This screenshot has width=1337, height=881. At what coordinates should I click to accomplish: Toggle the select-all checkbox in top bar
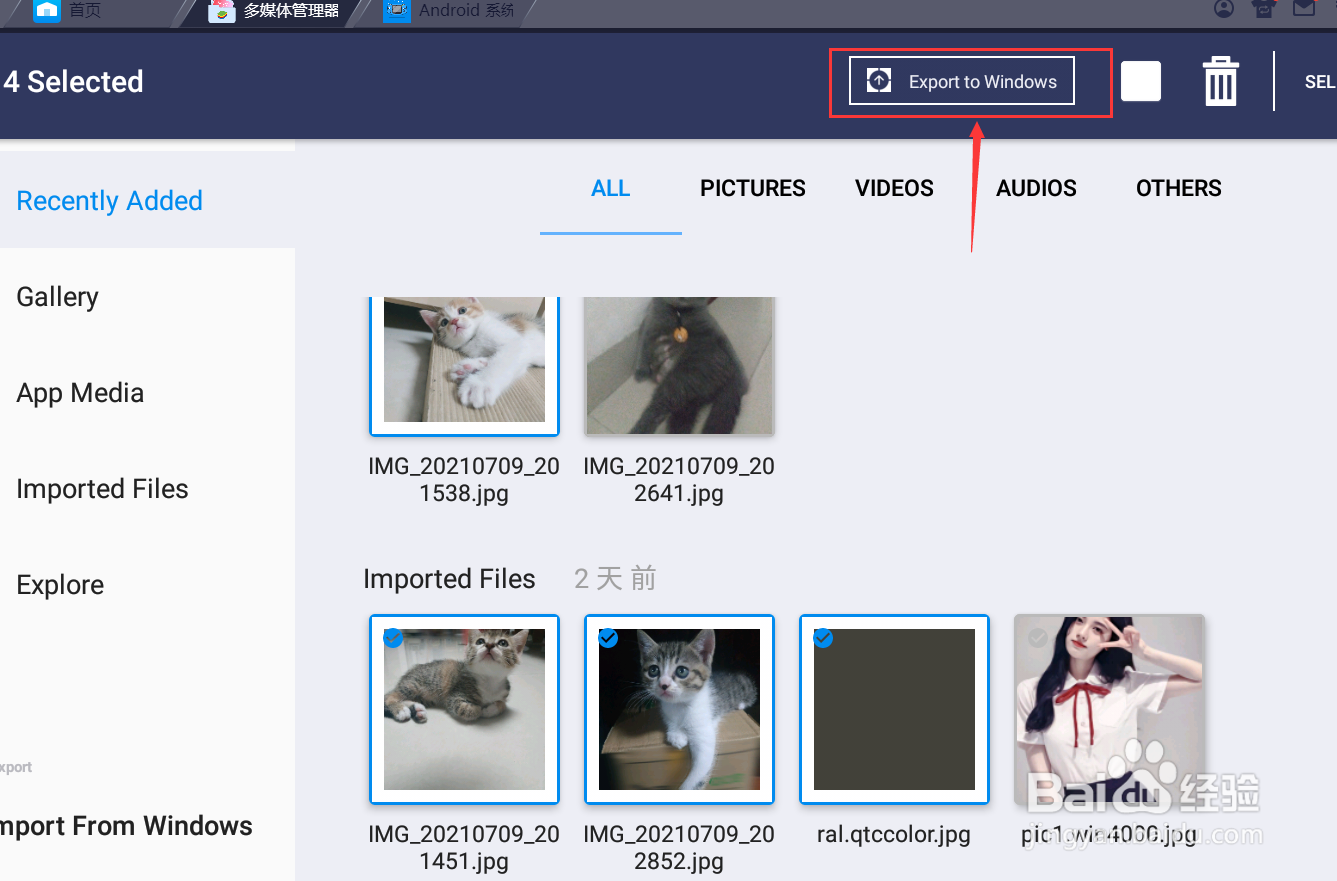point(1141,81)
